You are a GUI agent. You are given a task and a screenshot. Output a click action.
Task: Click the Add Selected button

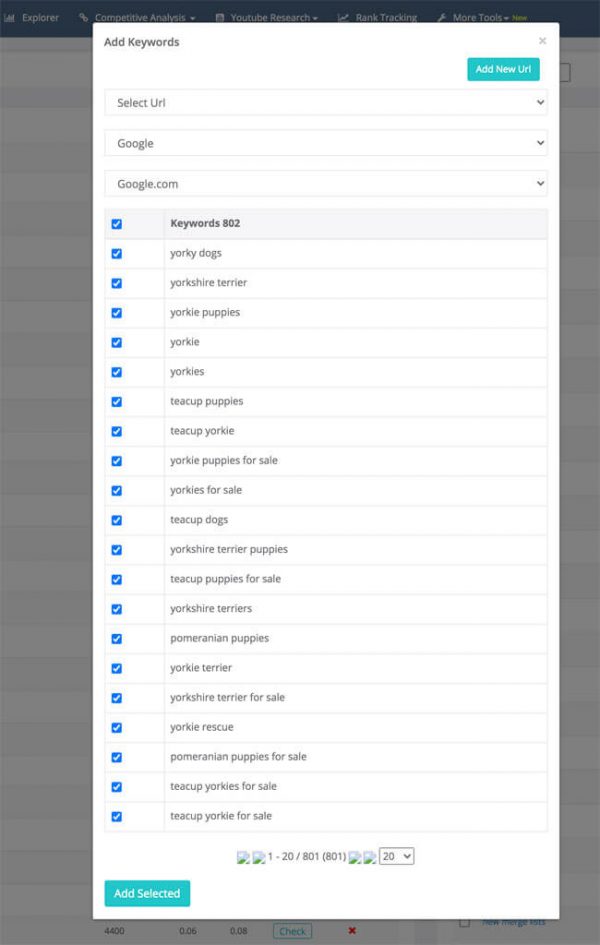tap(147, 893)
